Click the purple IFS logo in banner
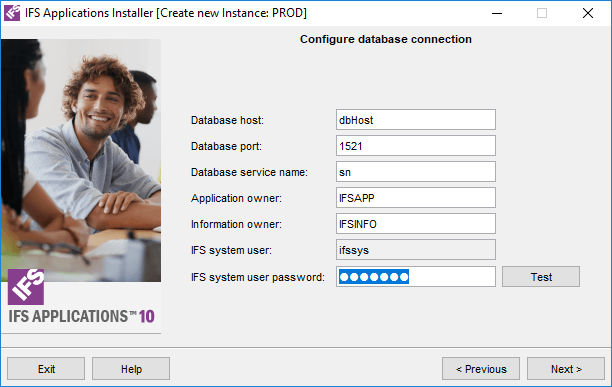The image size is (612, 387). pyautogui.click(x=26, y=287)
